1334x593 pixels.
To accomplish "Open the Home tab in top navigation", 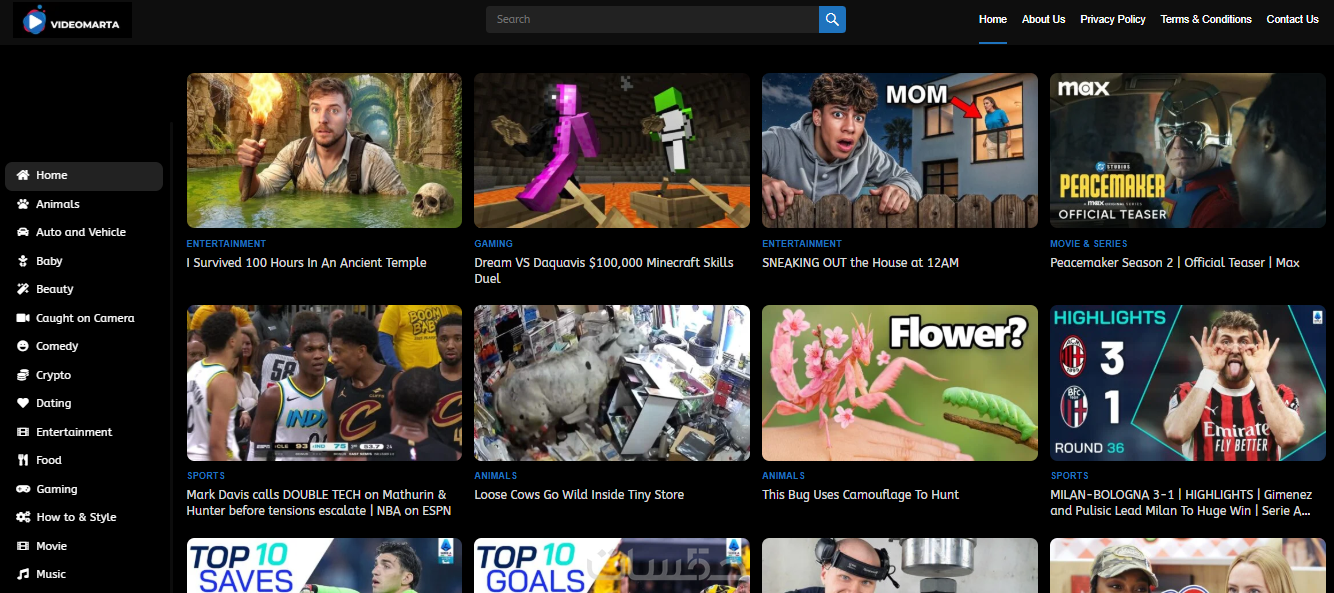I will point(993,19).
